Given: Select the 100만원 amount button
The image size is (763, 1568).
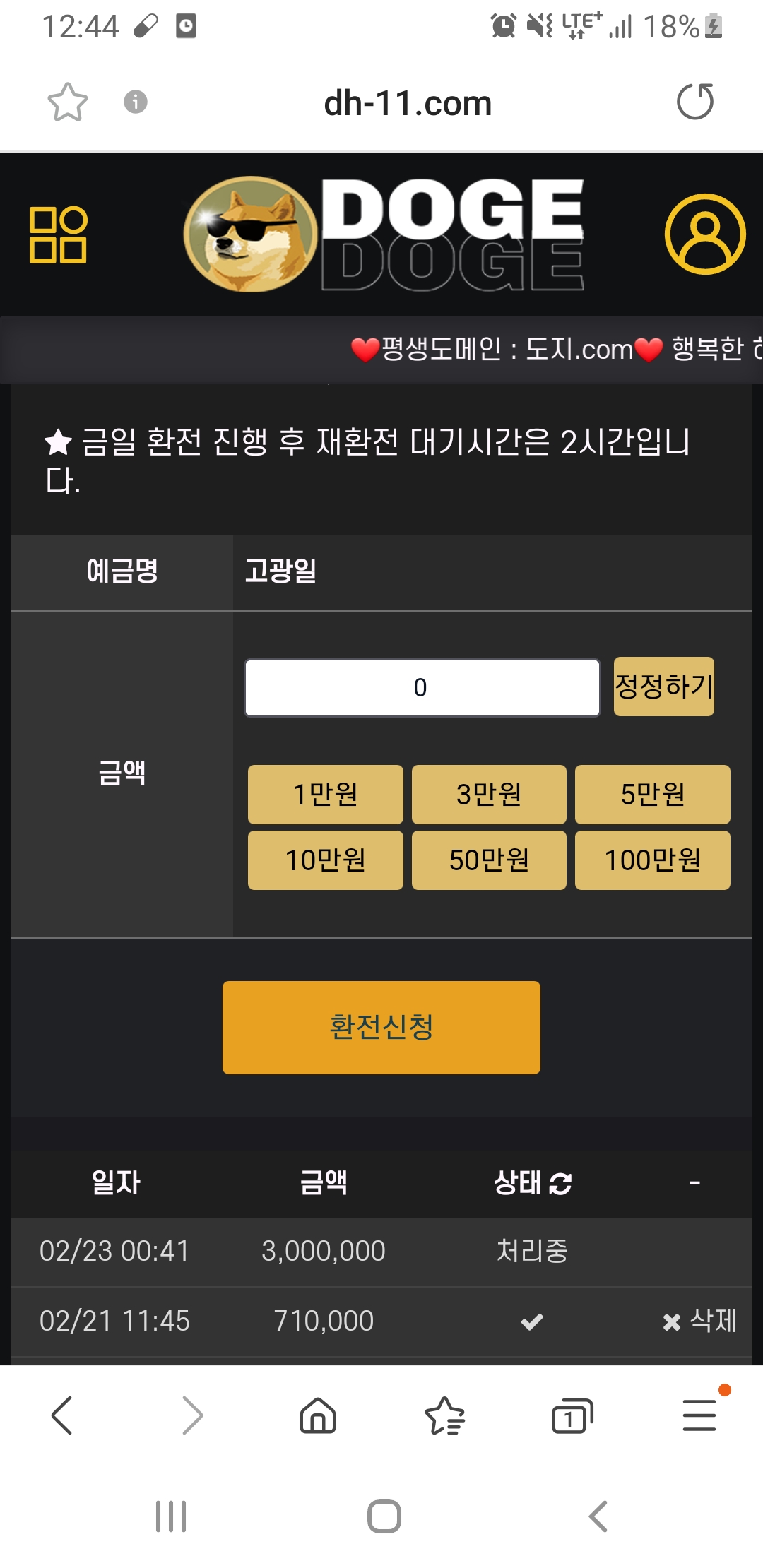Looking at the screenshot, I should pos(652,860).
